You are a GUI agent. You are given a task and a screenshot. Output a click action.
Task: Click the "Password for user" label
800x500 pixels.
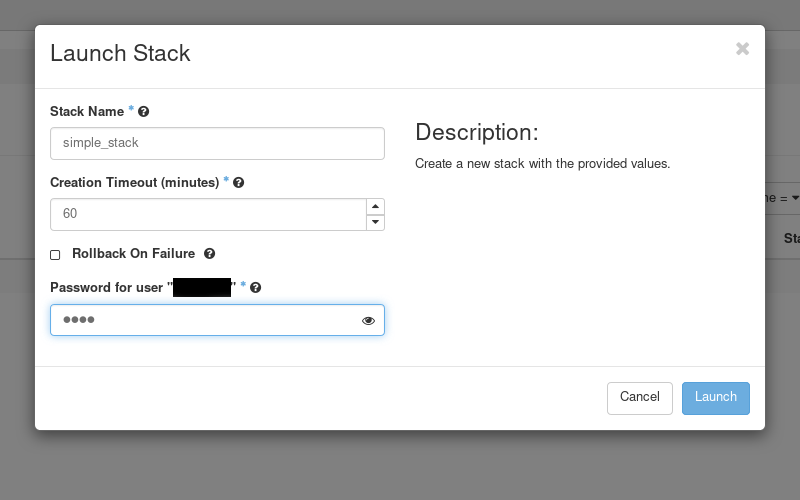[106, 288]
